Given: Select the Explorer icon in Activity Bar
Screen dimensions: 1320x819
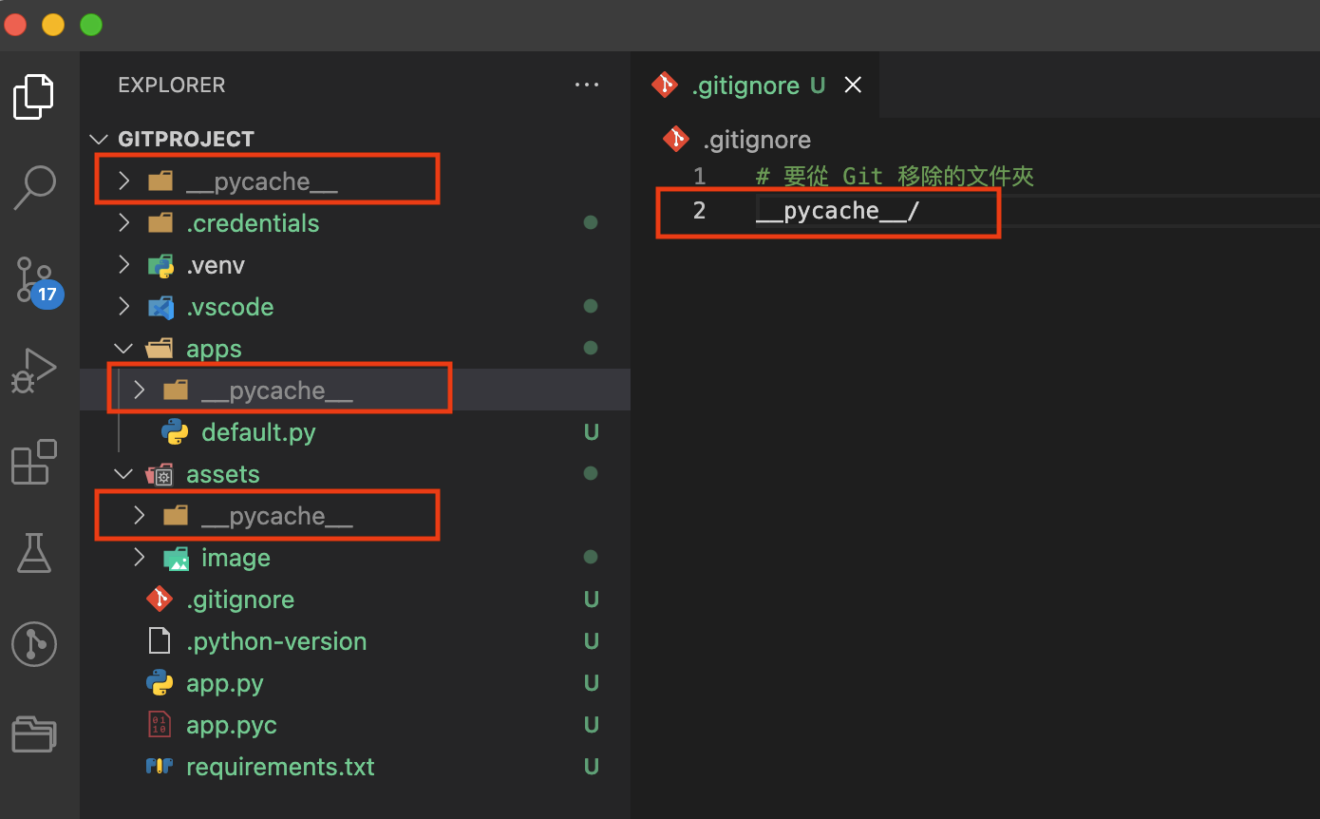Looking at the screenshot, I should [33, 96].
